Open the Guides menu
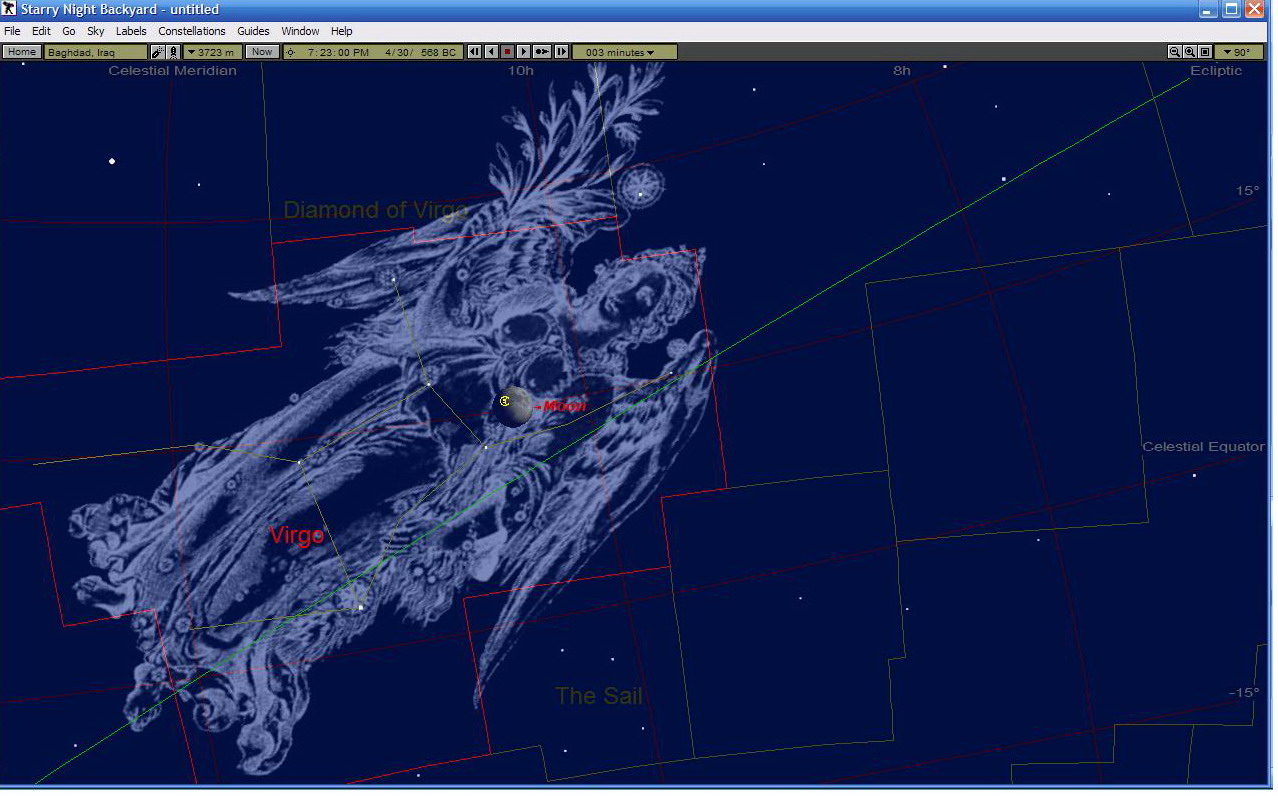Image resolution: width=1278 pixels, height=796 pixels. 253,31
